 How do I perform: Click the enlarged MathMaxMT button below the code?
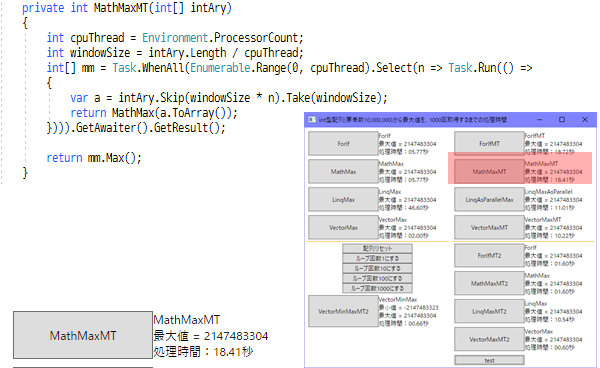point(83,335)
